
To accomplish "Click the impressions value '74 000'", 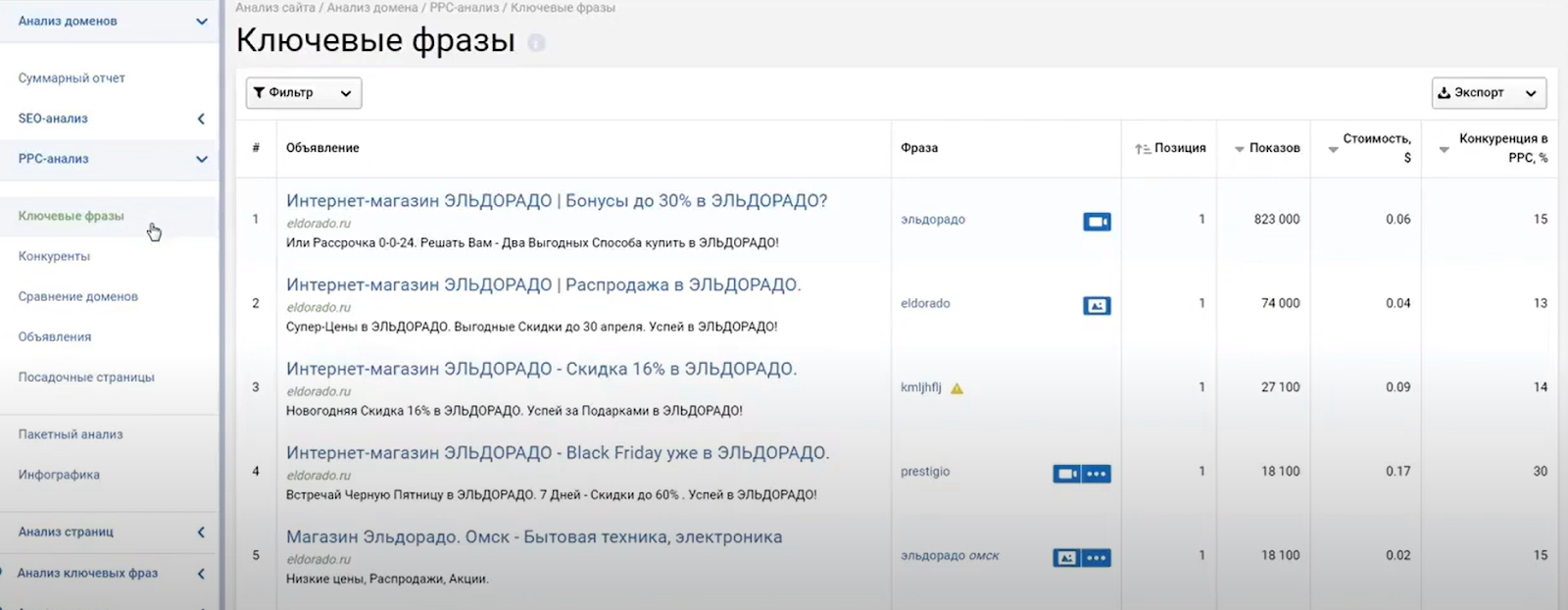I will point(1281,304).
